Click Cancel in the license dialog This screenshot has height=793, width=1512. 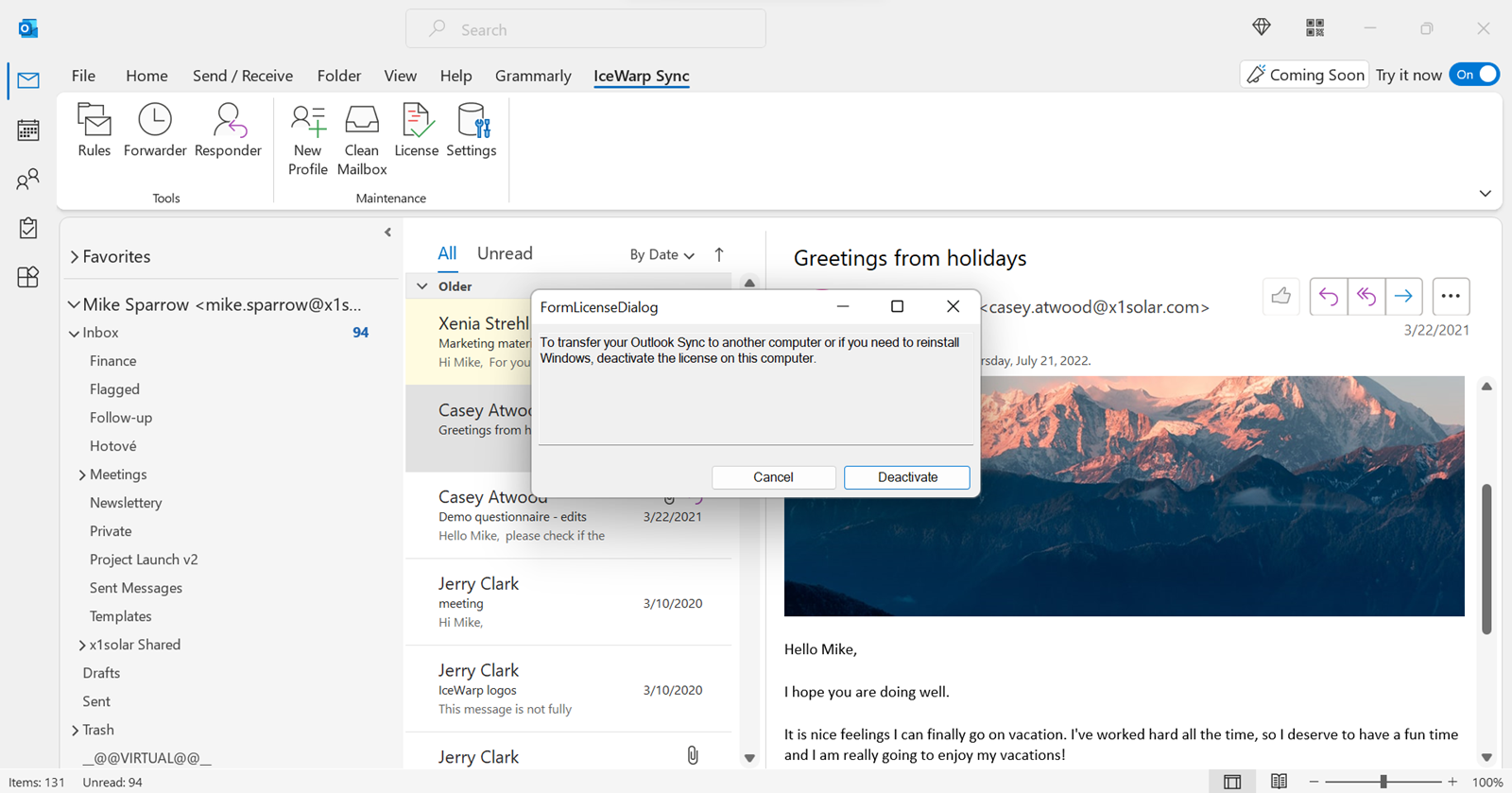773,477
